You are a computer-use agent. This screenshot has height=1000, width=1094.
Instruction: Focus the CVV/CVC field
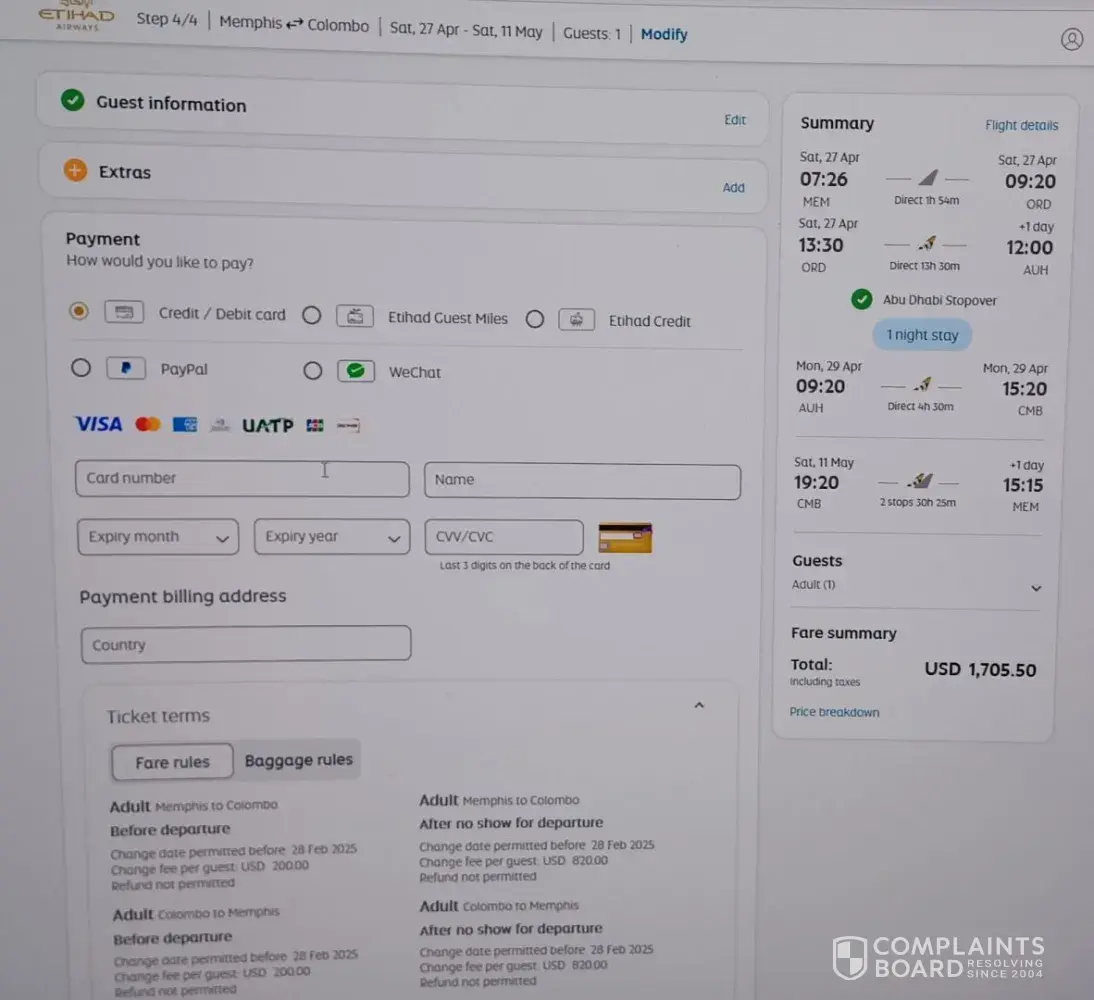[504, 537]
